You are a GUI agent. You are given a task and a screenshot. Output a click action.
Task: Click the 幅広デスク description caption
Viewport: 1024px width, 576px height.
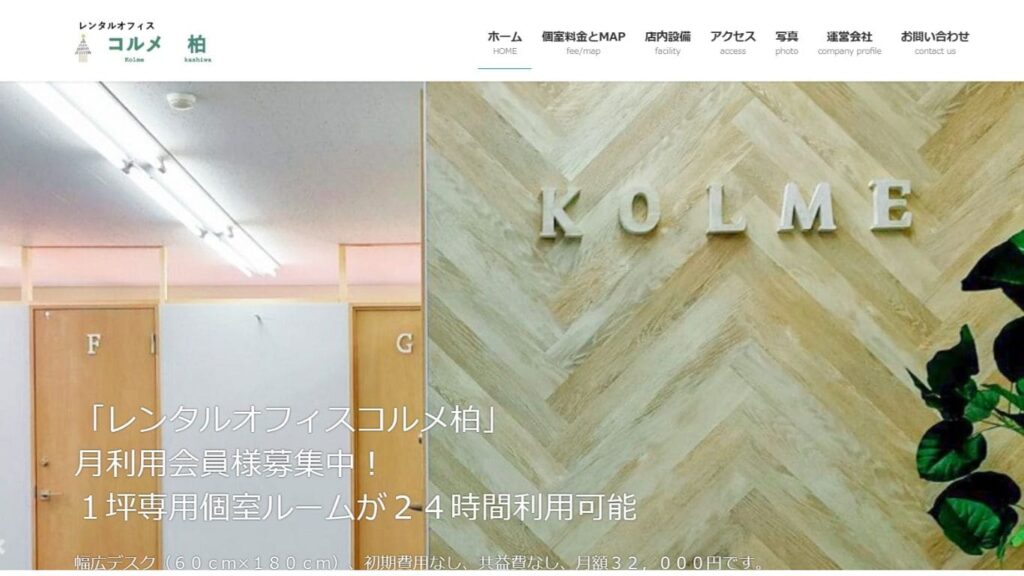418,562
